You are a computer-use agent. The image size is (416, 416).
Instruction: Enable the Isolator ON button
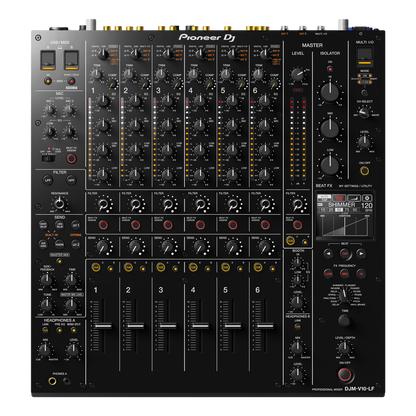click(x=330, y=69)
